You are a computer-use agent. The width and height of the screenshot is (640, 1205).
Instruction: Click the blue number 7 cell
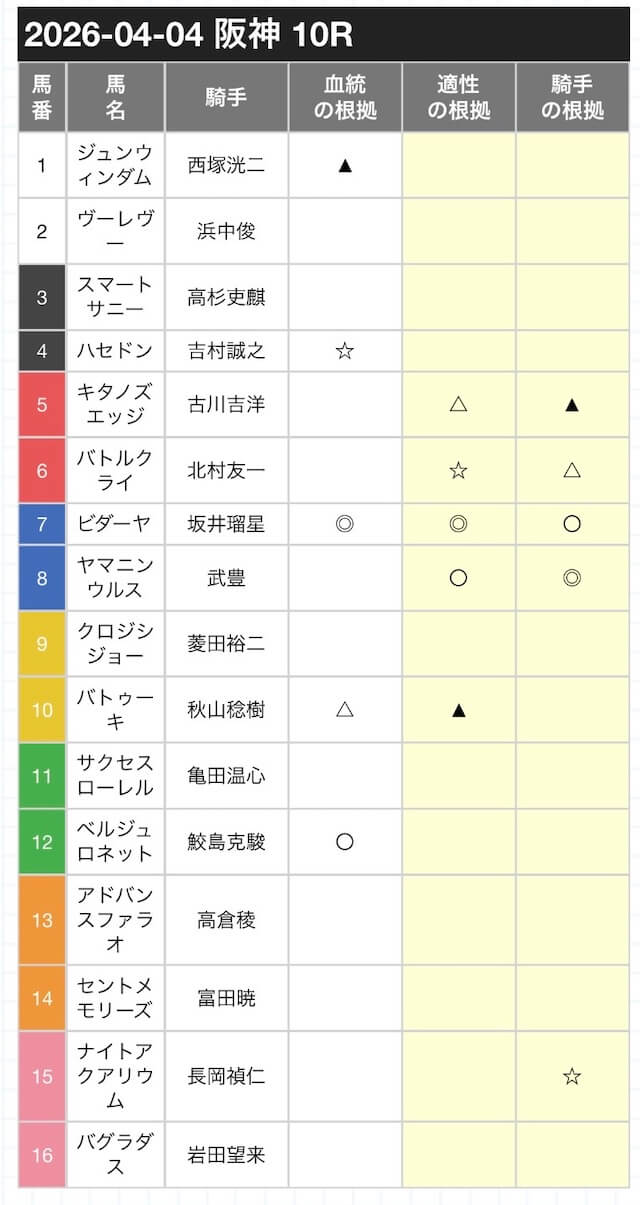click(x=42, y=524)
